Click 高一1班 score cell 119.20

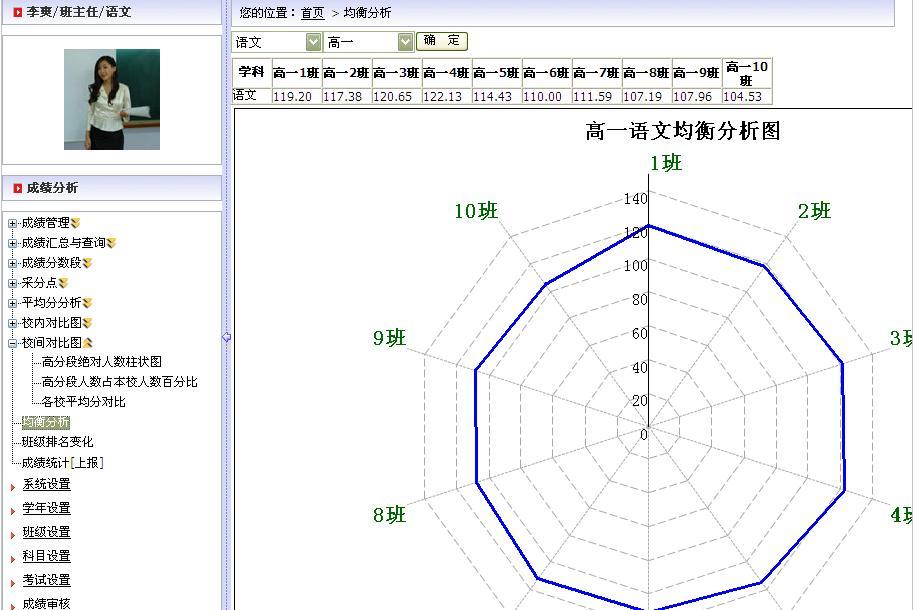(x=296, y=97)
